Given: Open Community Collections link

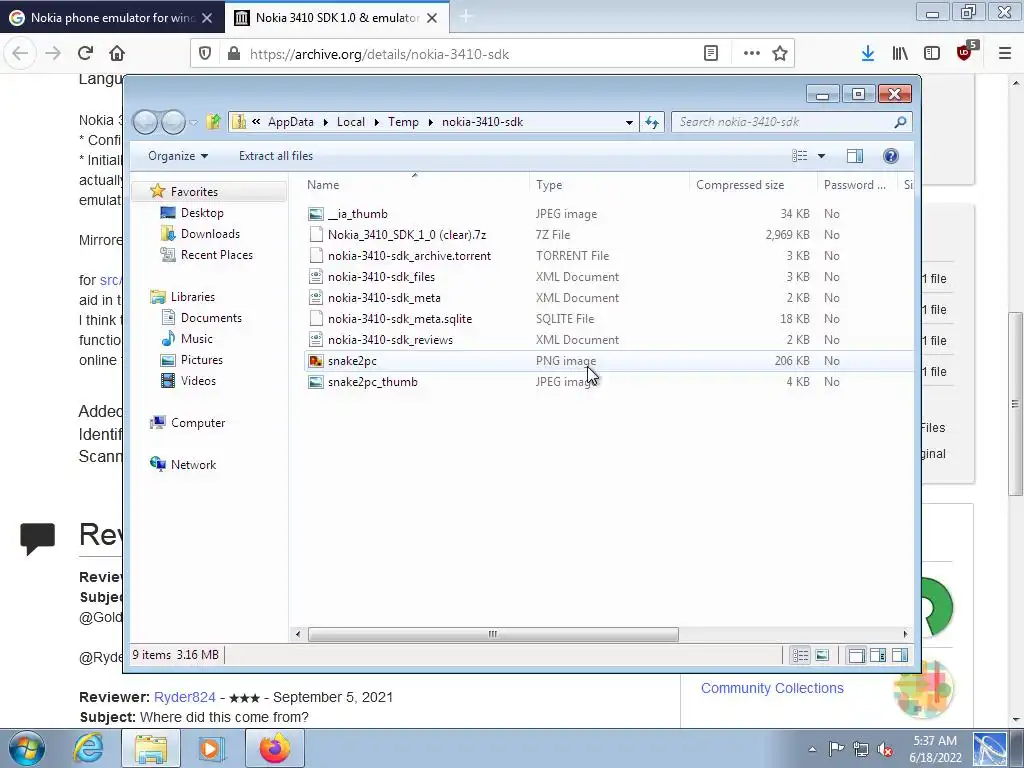Looking at the screenshot, I should click(x=772, y=688).
